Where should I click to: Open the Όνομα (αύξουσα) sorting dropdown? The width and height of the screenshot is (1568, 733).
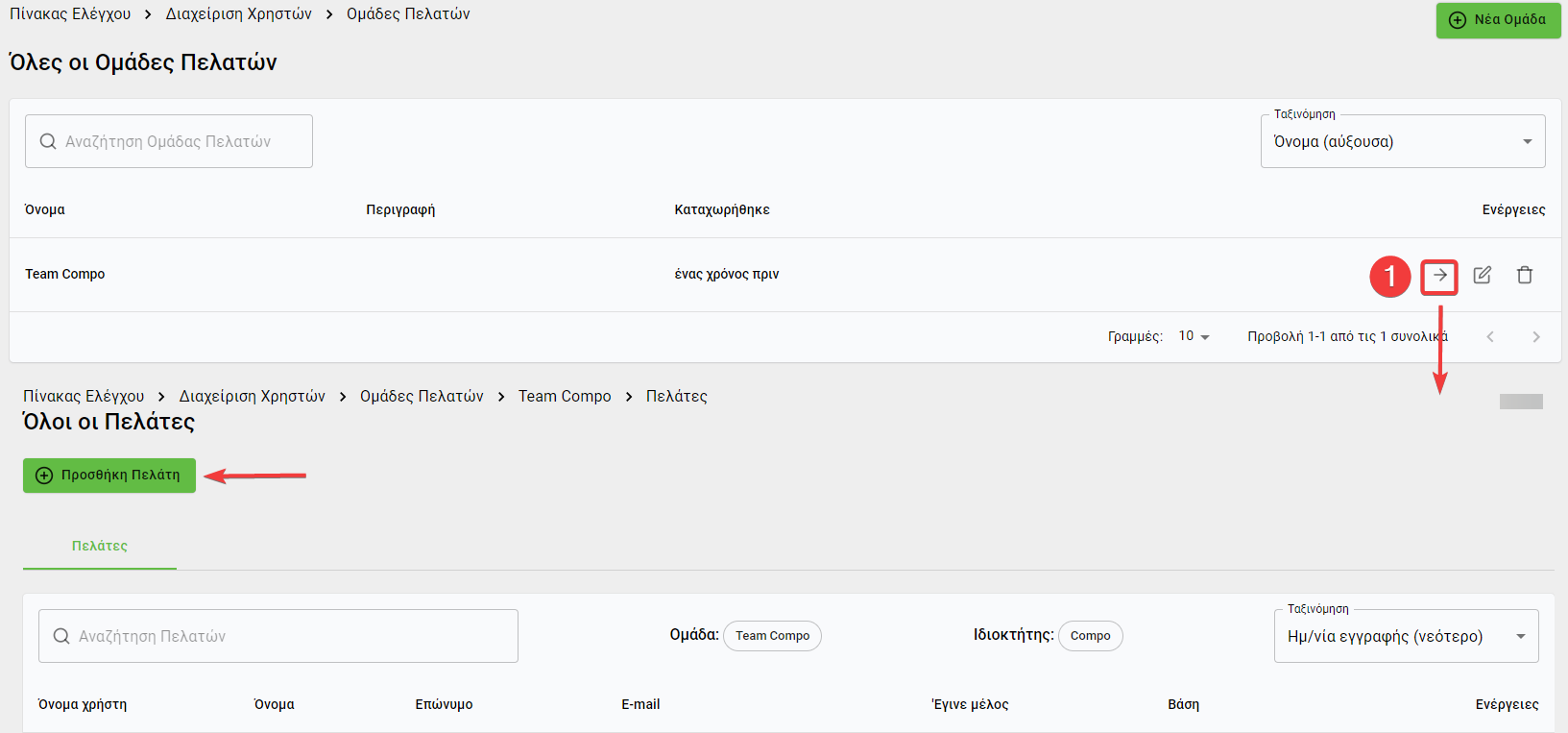click(x=1402, y=142)
